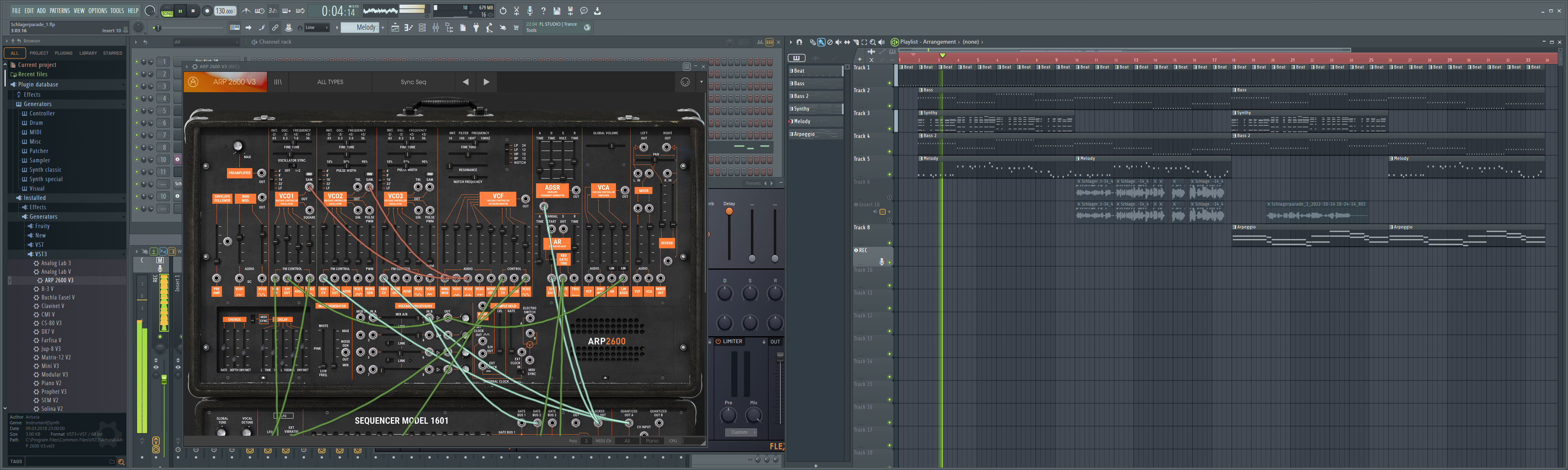
Task: Open the ARP 2600 V3 plugin options gear
Action: coord(195,67)
